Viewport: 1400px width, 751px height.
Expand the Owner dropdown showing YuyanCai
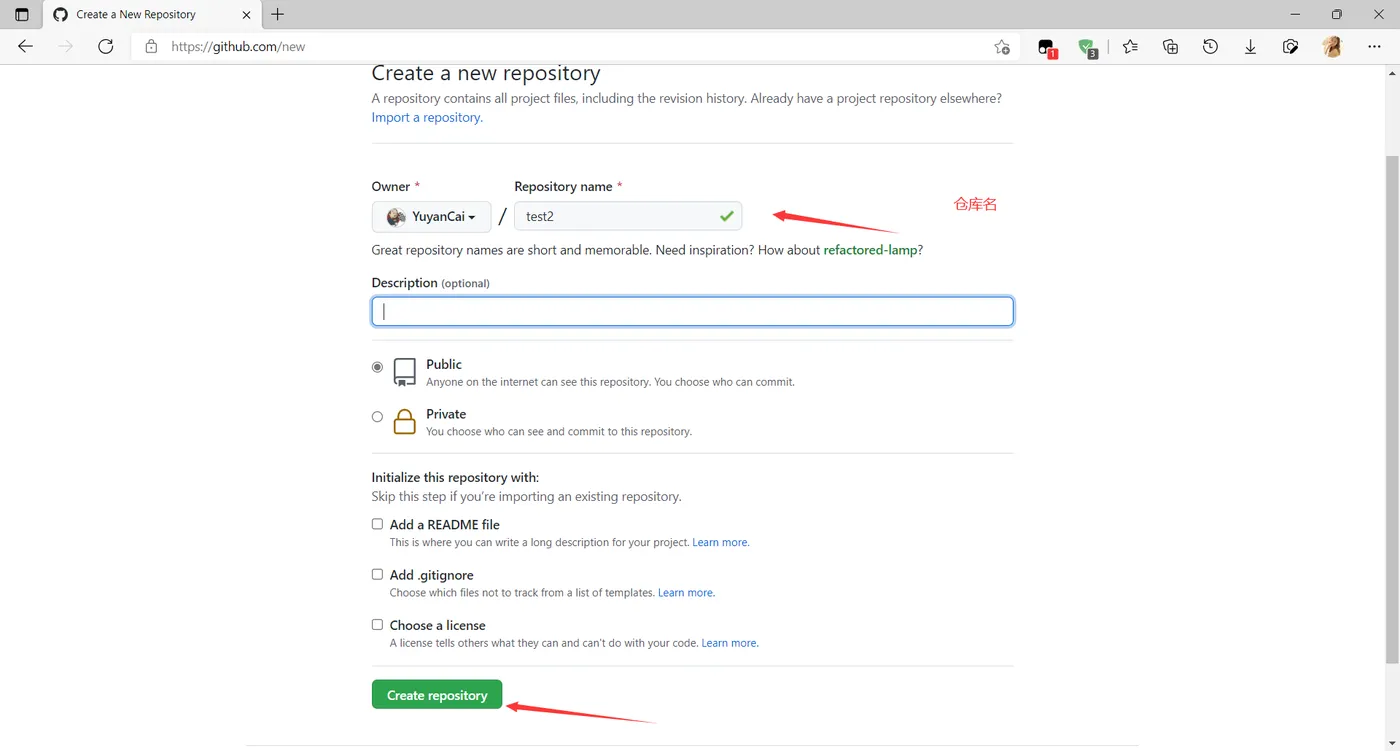click(431, 217)
